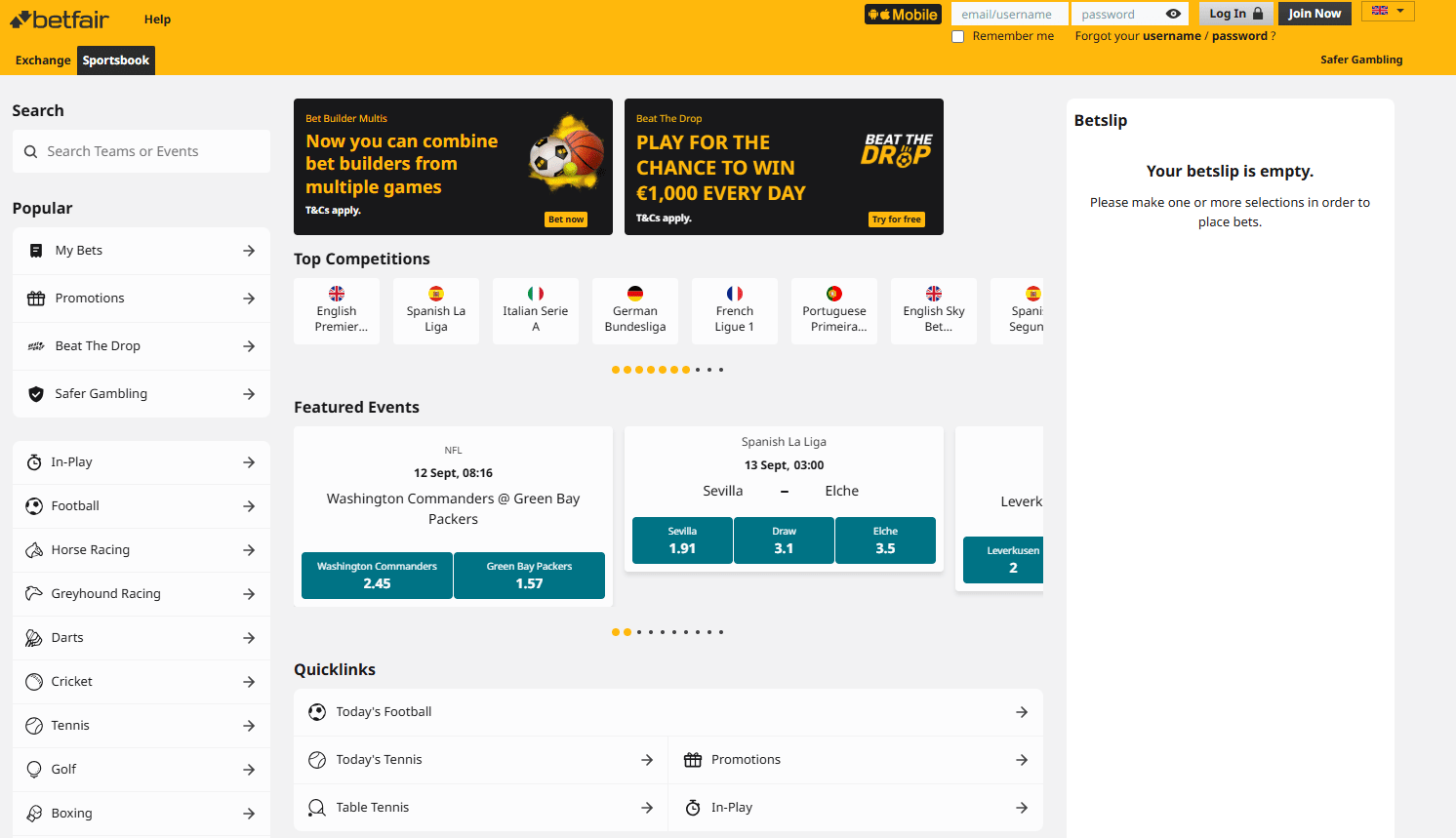
Task: Click the Horse Racing icon in sidebar
Action: pos(34,550)
